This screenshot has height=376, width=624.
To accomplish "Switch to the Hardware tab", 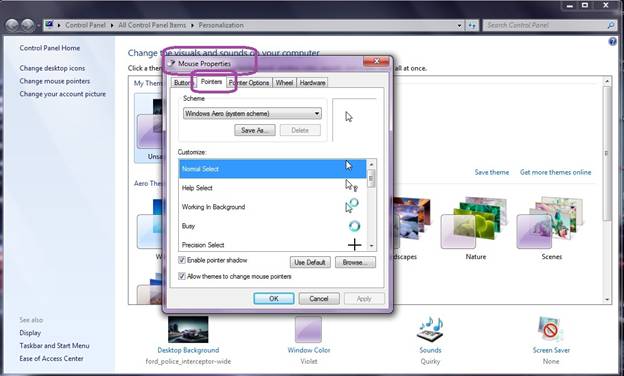I will pos(312,82).
